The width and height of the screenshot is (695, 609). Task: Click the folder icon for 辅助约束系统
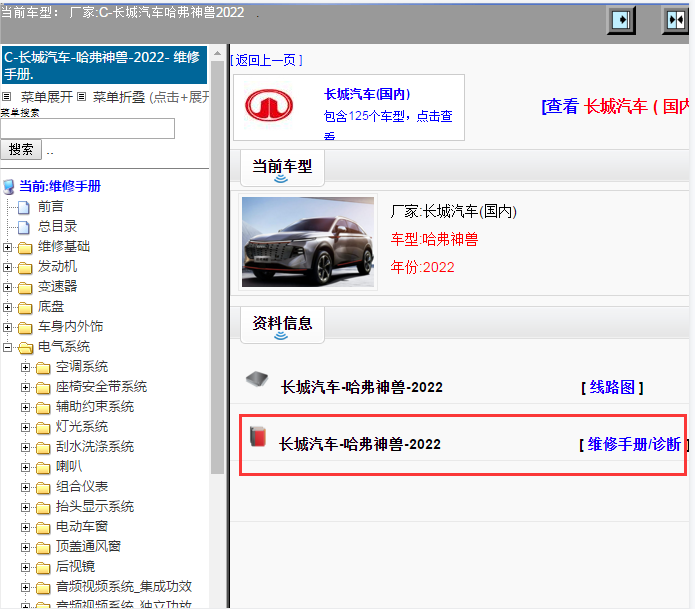(43, 407)
